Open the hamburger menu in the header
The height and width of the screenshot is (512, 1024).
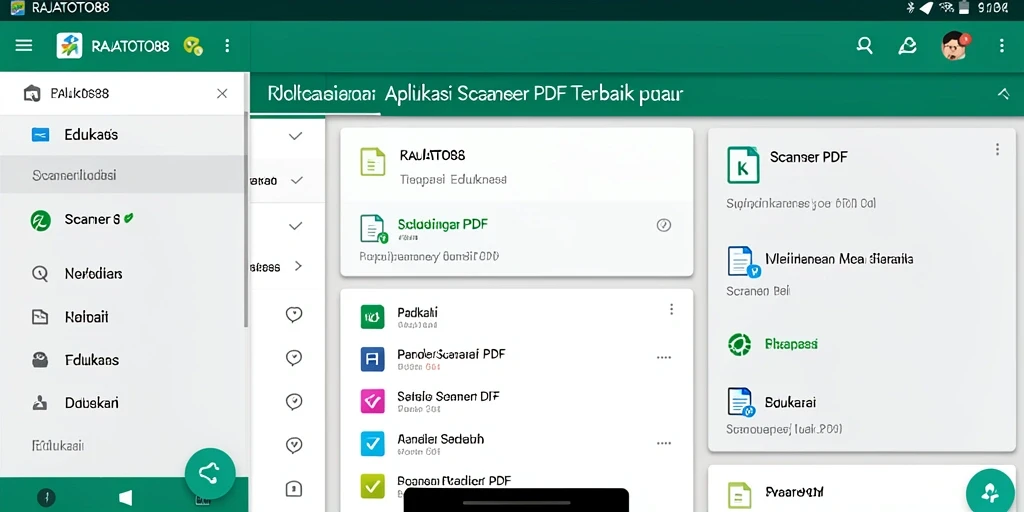pyautogui.click(x=24, y=46)
